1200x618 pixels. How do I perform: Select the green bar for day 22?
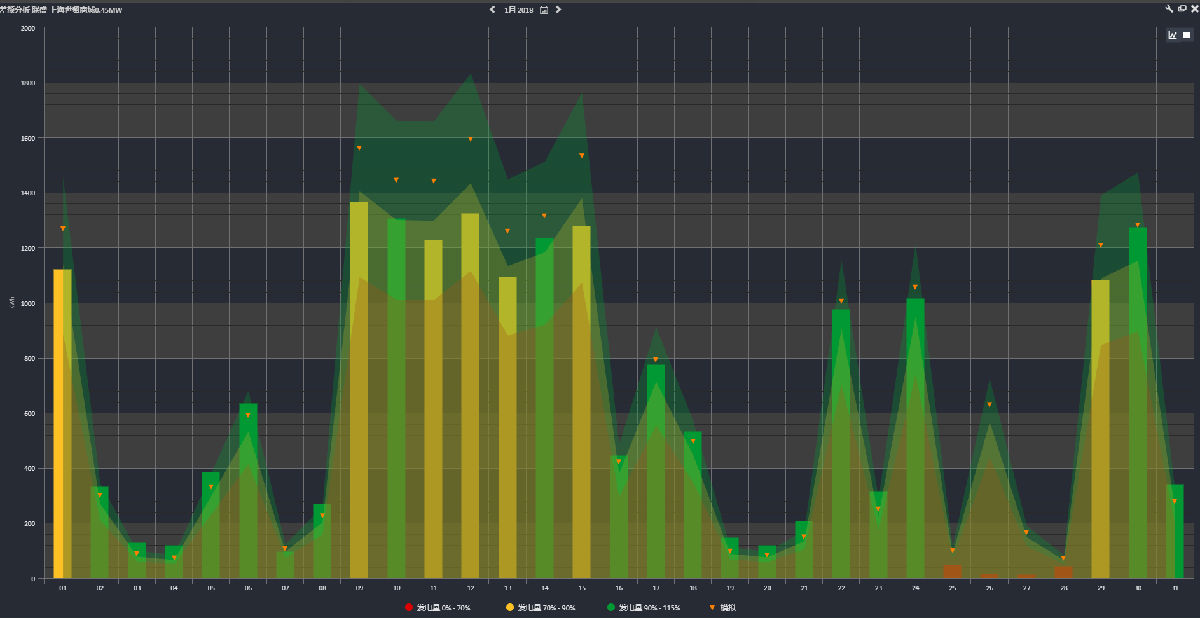(841, 444)
